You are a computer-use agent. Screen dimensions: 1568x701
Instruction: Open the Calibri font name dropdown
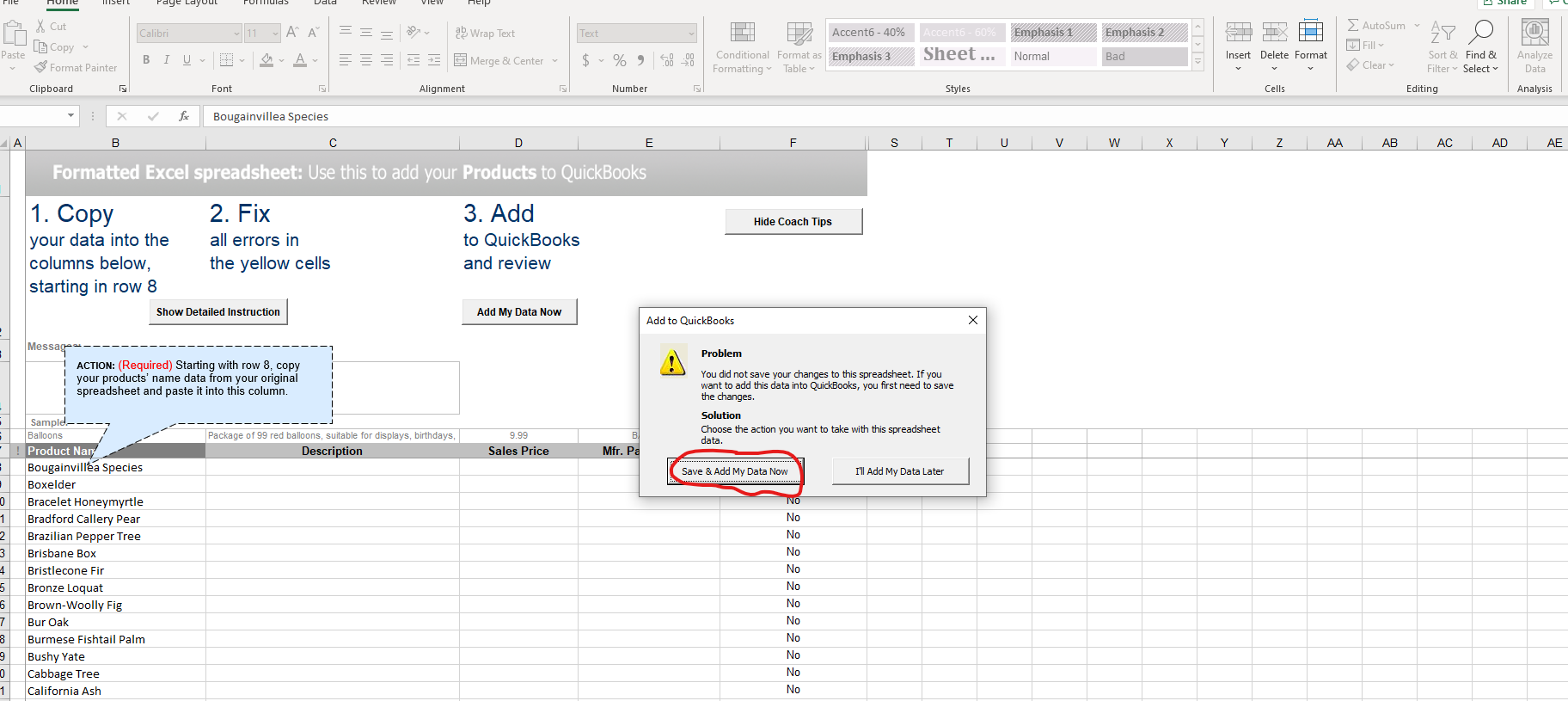[236, 34]
